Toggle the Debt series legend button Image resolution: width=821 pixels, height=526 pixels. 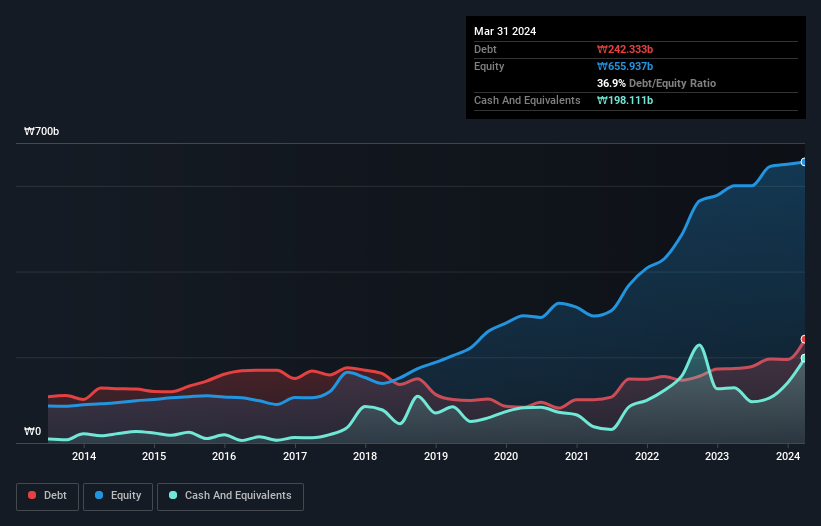click(x=48, y=496)
